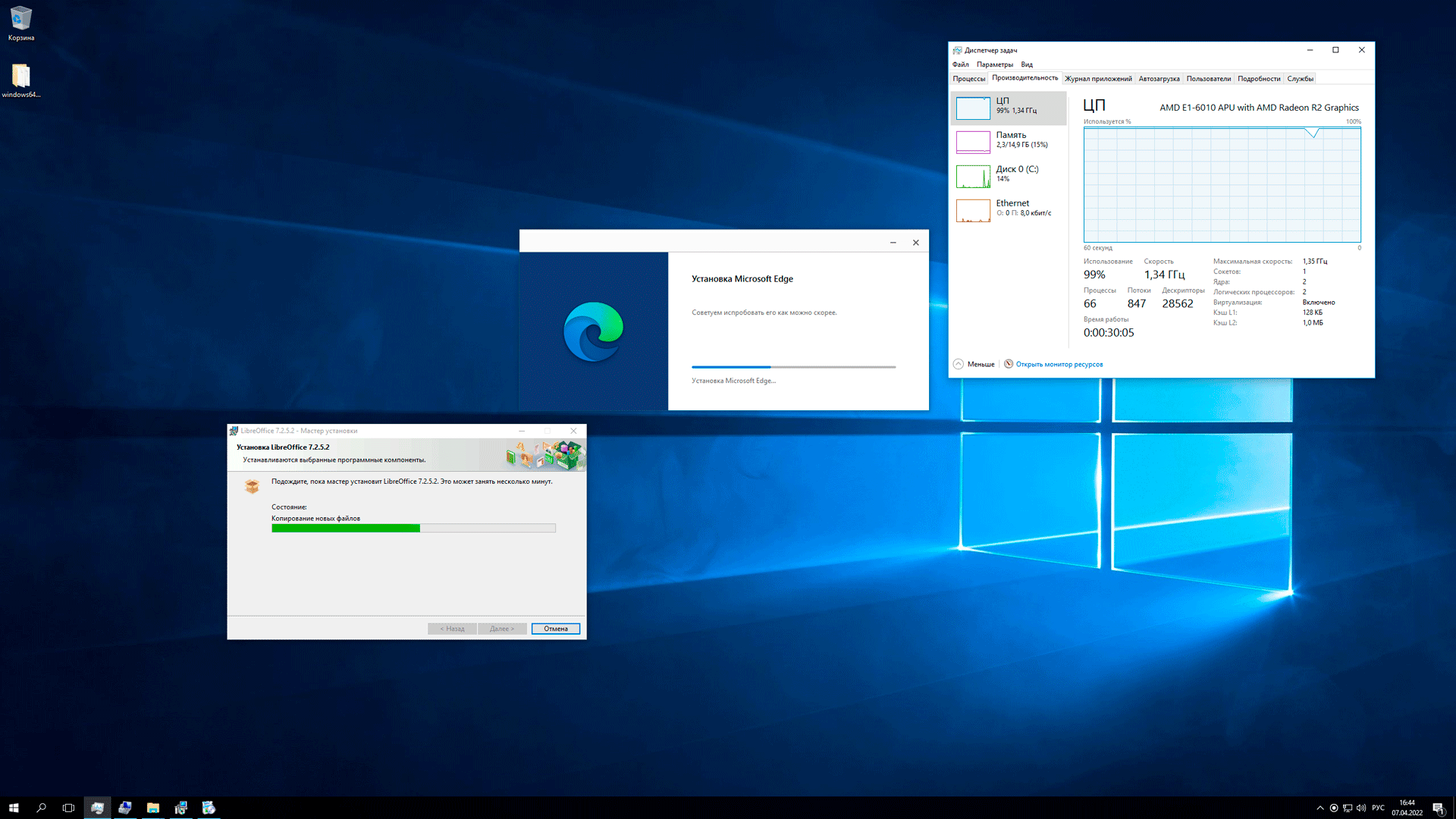Switch to the Процессы tab
This screenshot has height=819, width=1456.
tap(968, 79)
